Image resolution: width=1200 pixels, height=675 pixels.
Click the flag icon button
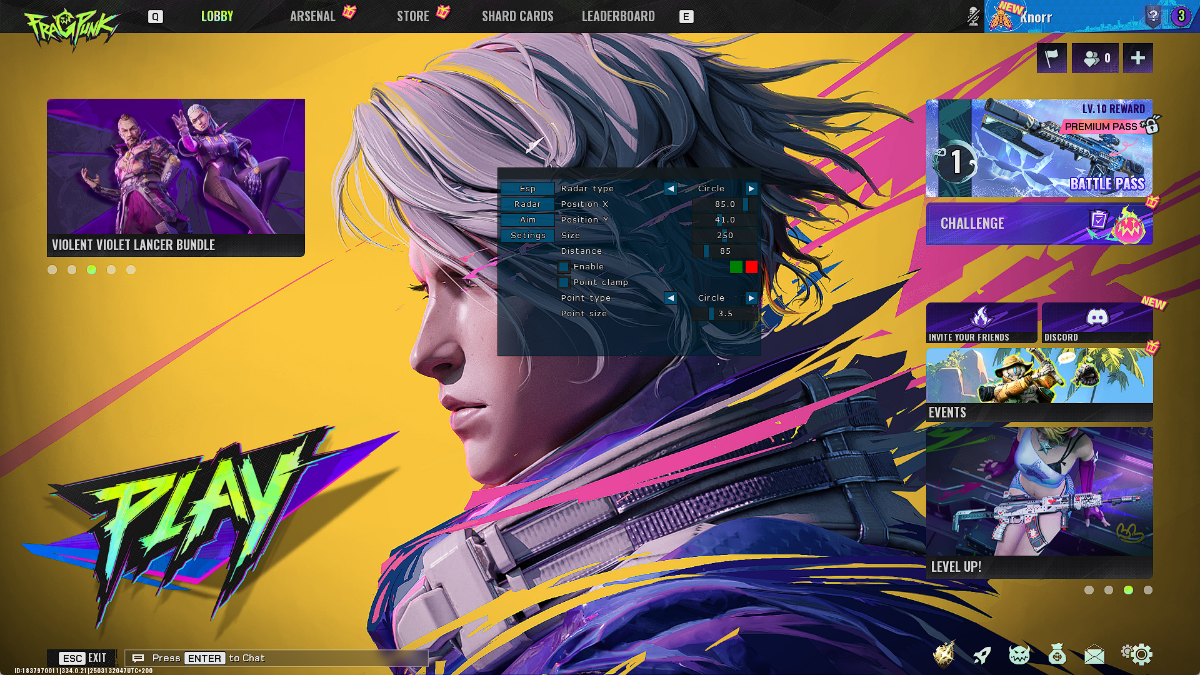1052,58
